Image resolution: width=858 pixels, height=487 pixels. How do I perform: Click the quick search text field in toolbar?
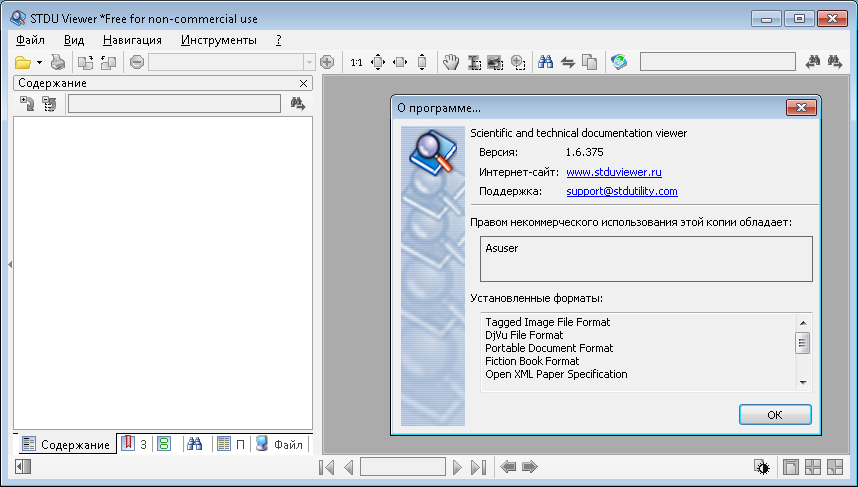(x=717, y=62)
